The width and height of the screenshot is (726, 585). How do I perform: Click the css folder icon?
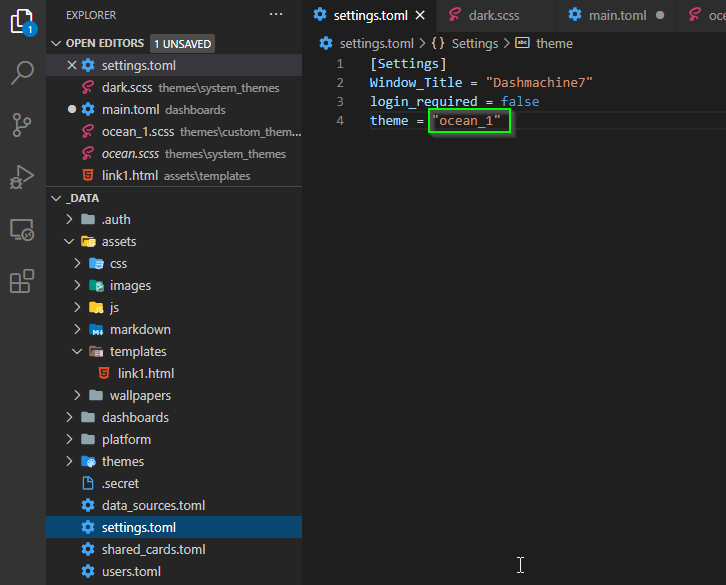96,263
